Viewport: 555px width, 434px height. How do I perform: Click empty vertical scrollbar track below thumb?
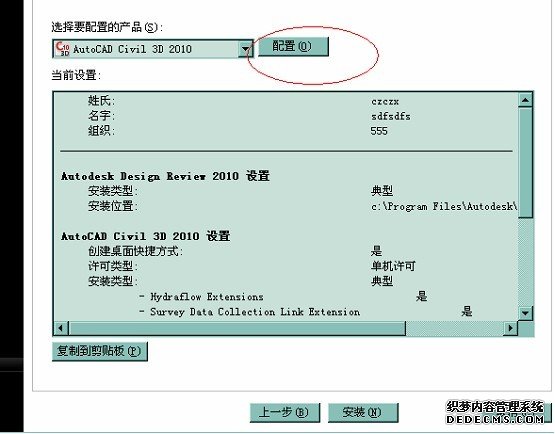click(x=525, y=262)
